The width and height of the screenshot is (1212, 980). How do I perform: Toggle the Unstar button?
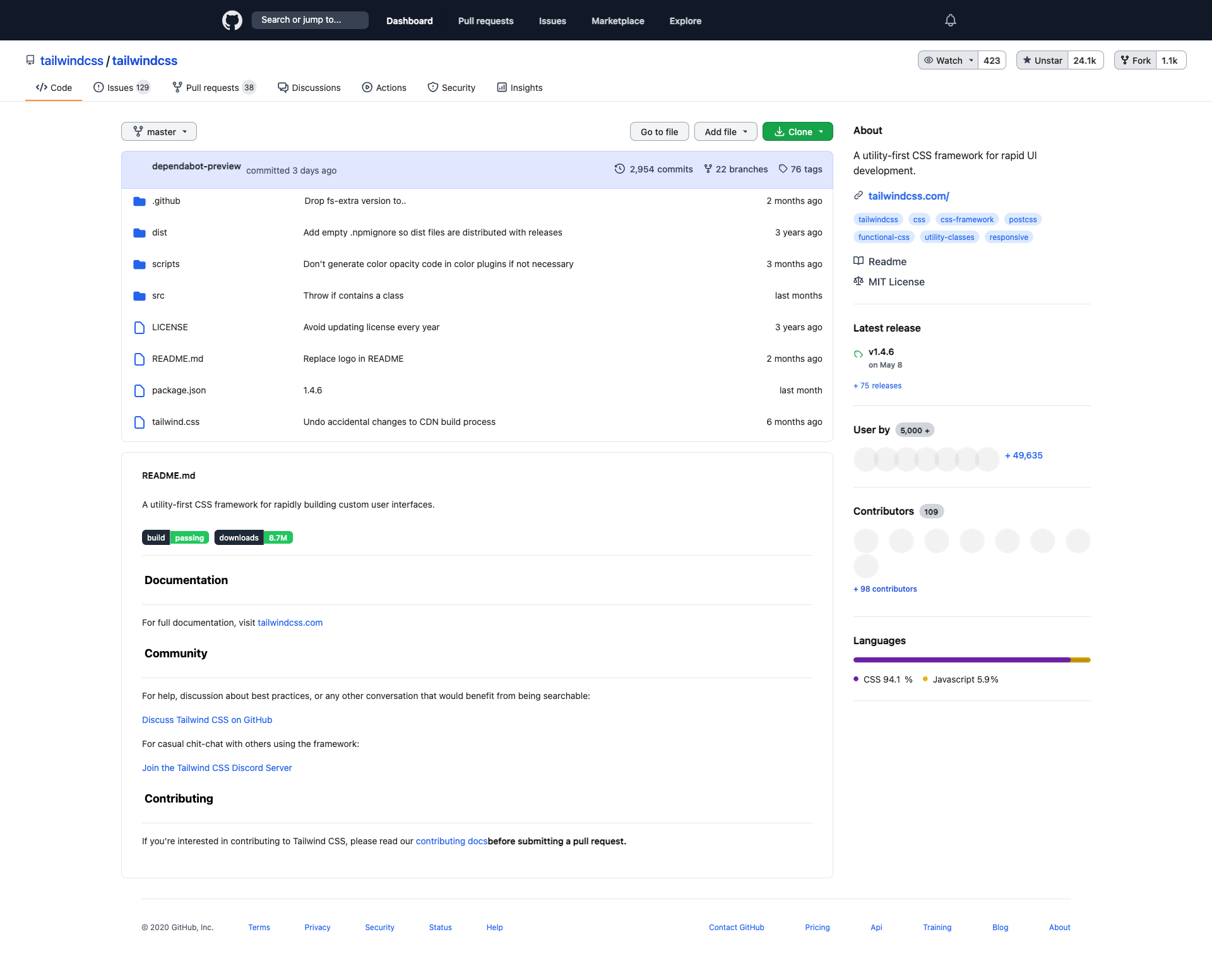pos(1042,60)
